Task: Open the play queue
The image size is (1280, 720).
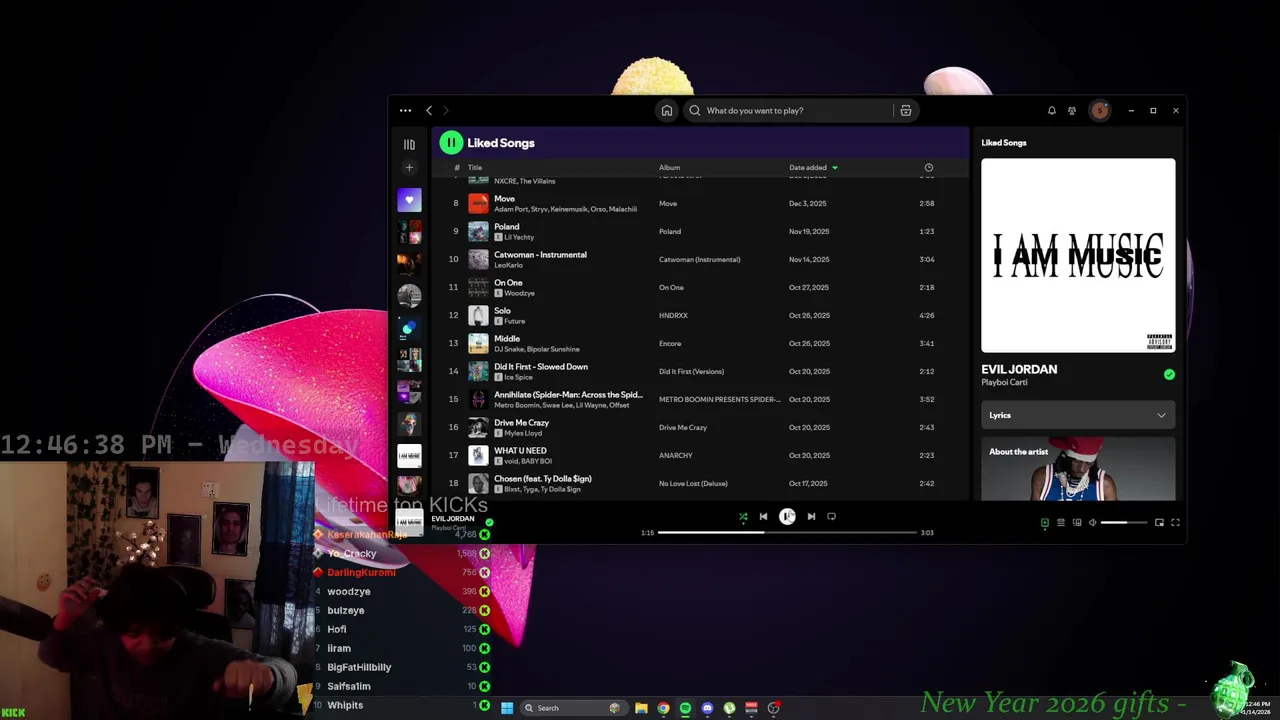Action: coord(1061,523)
